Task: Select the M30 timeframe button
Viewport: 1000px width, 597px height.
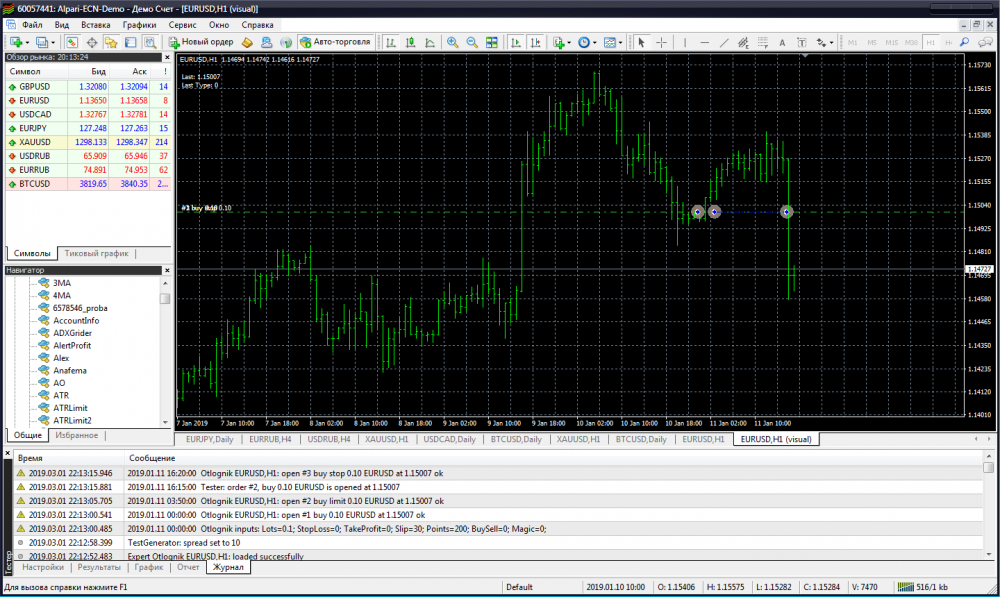Action: 911,42
